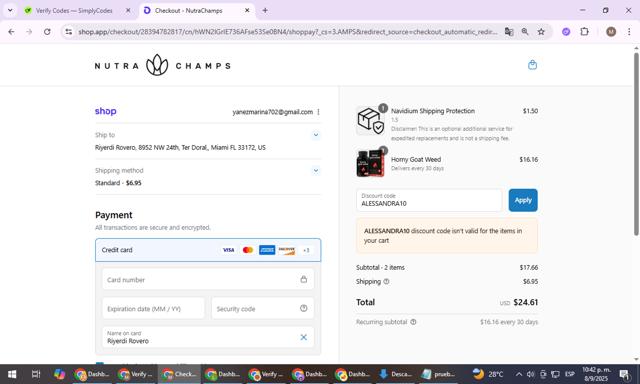Click the Discount code input field
Image resolution: width=640 pixels, height=384 pixels.
429,200
